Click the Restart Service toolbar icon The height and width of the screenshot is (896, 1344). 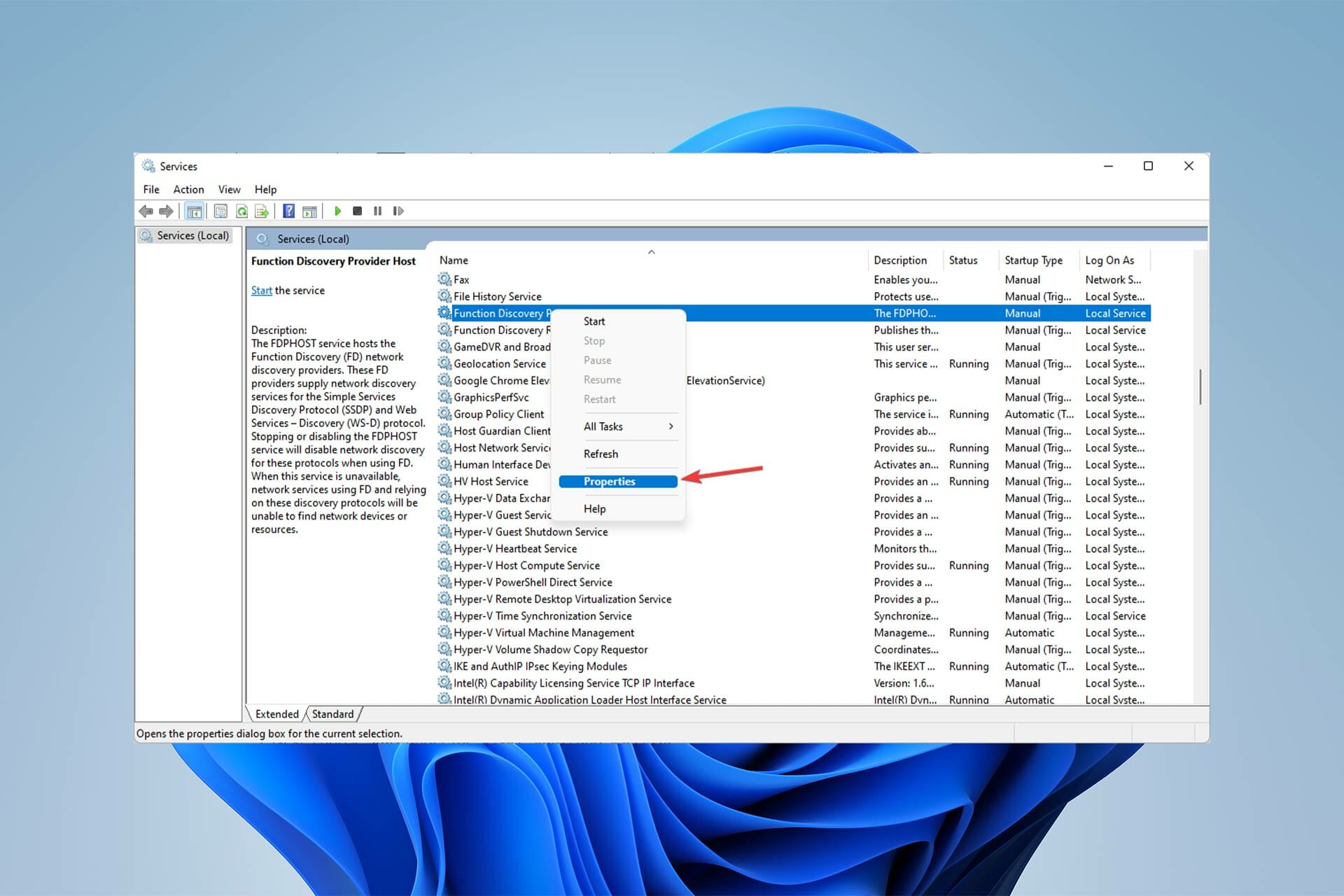coord(398,211)
